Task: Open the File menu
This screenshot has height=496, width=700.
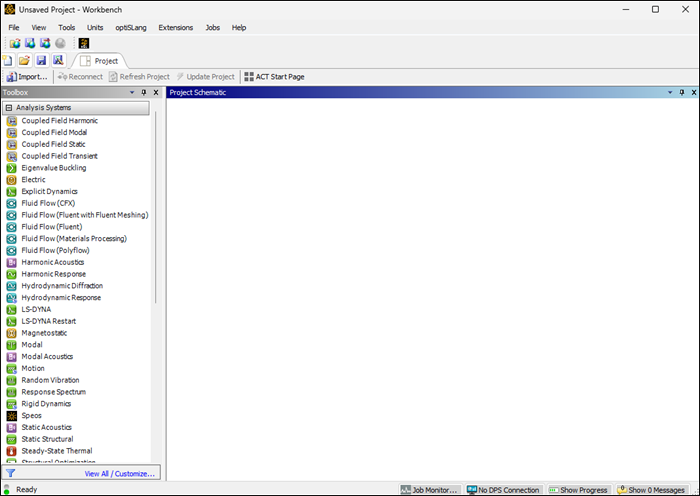Action: tap(14, 28)
